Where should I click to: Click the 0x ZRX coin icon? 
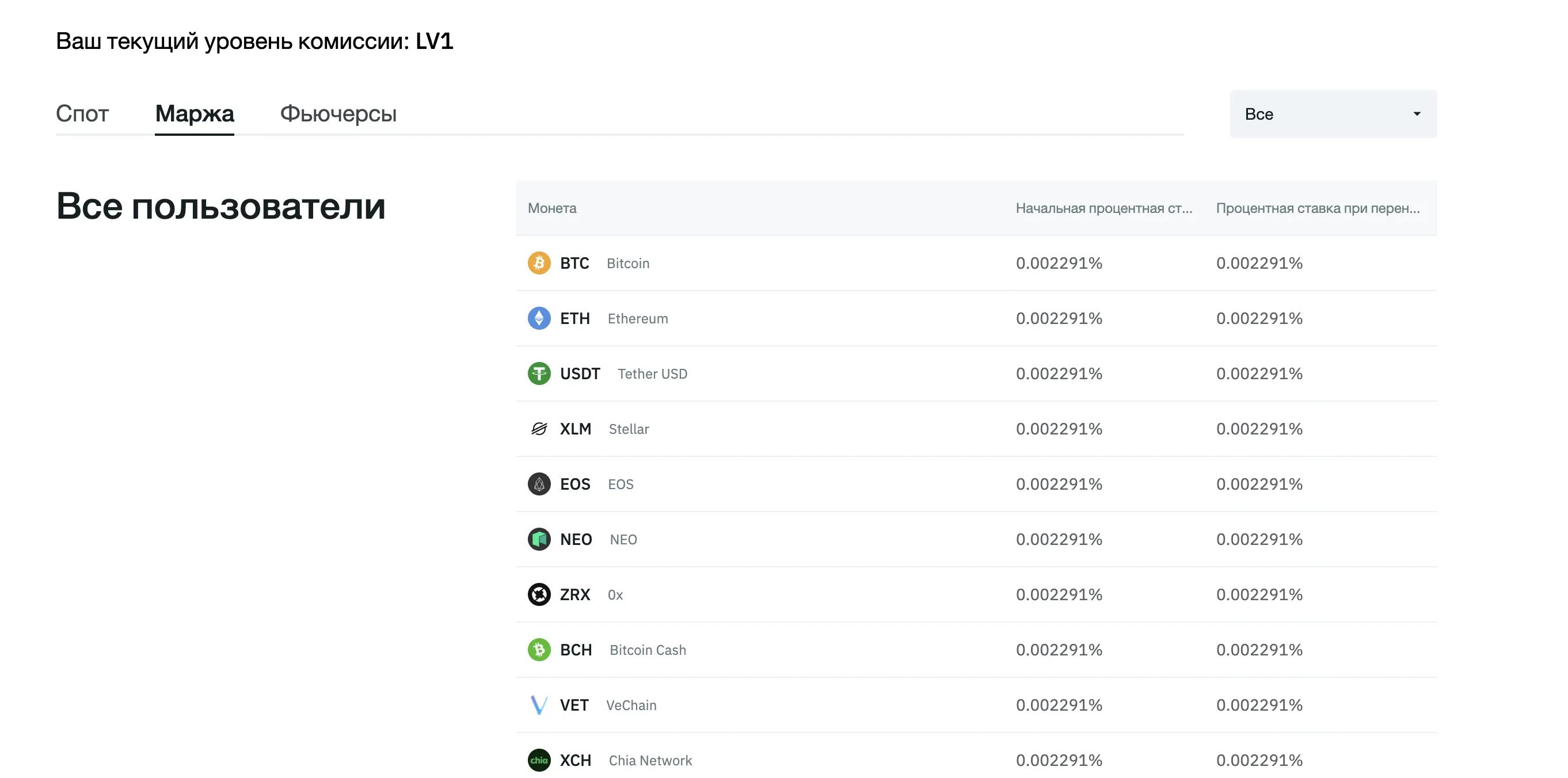tap(539, 594)
